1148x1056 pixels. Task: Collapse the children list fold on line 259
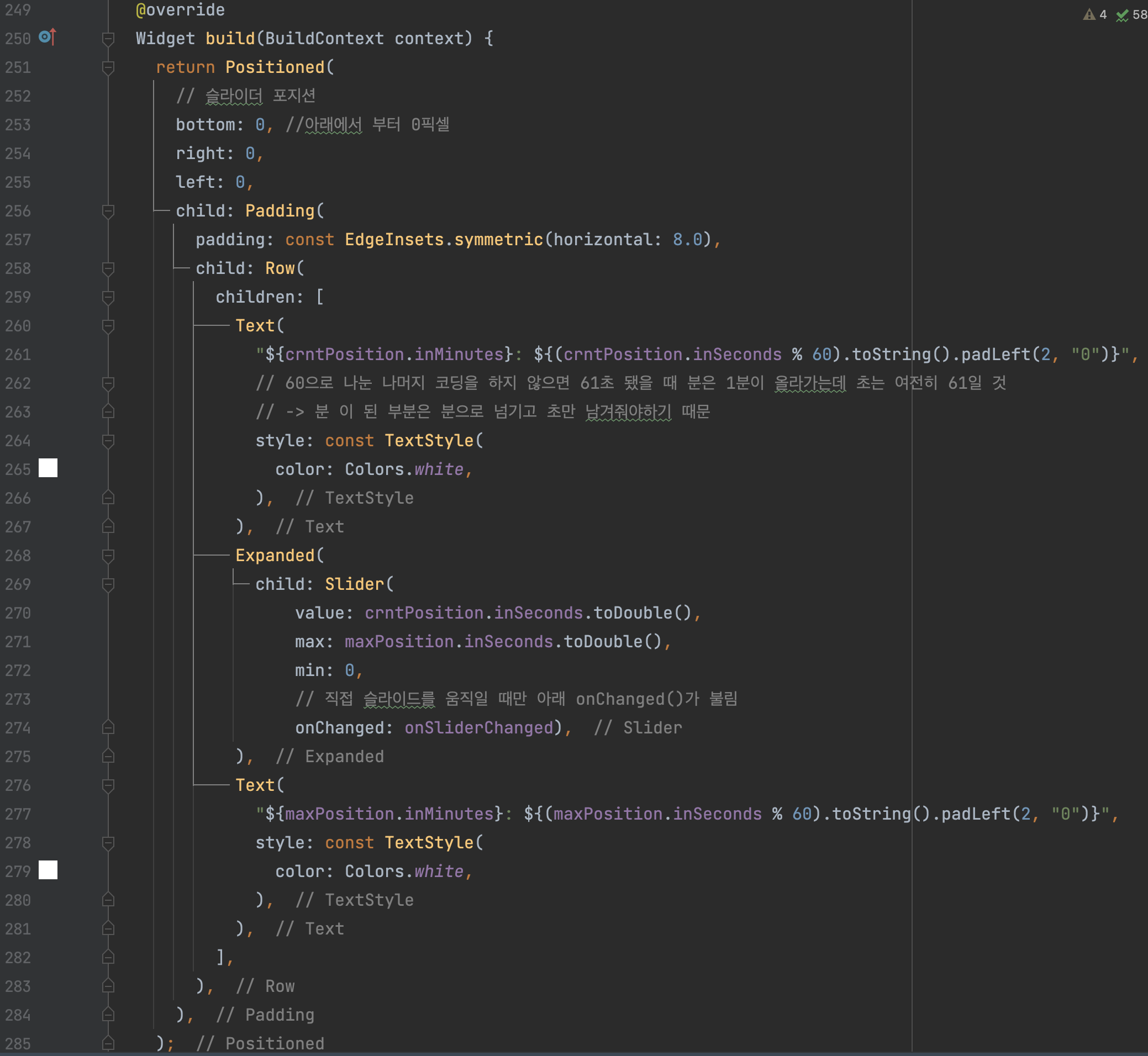tap(108, 297)
